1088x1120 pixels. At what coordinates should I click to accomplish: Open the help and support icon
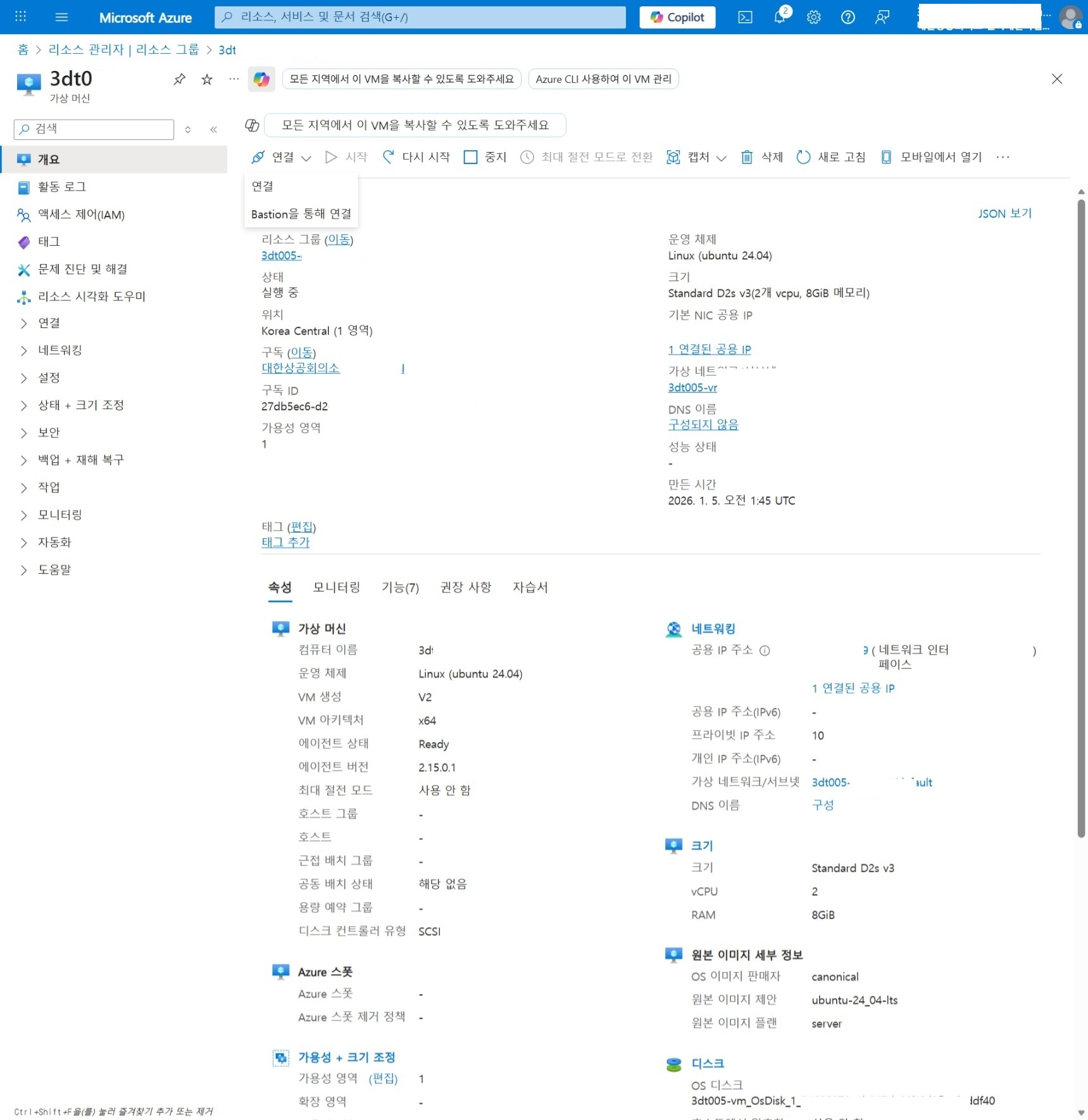847,17
